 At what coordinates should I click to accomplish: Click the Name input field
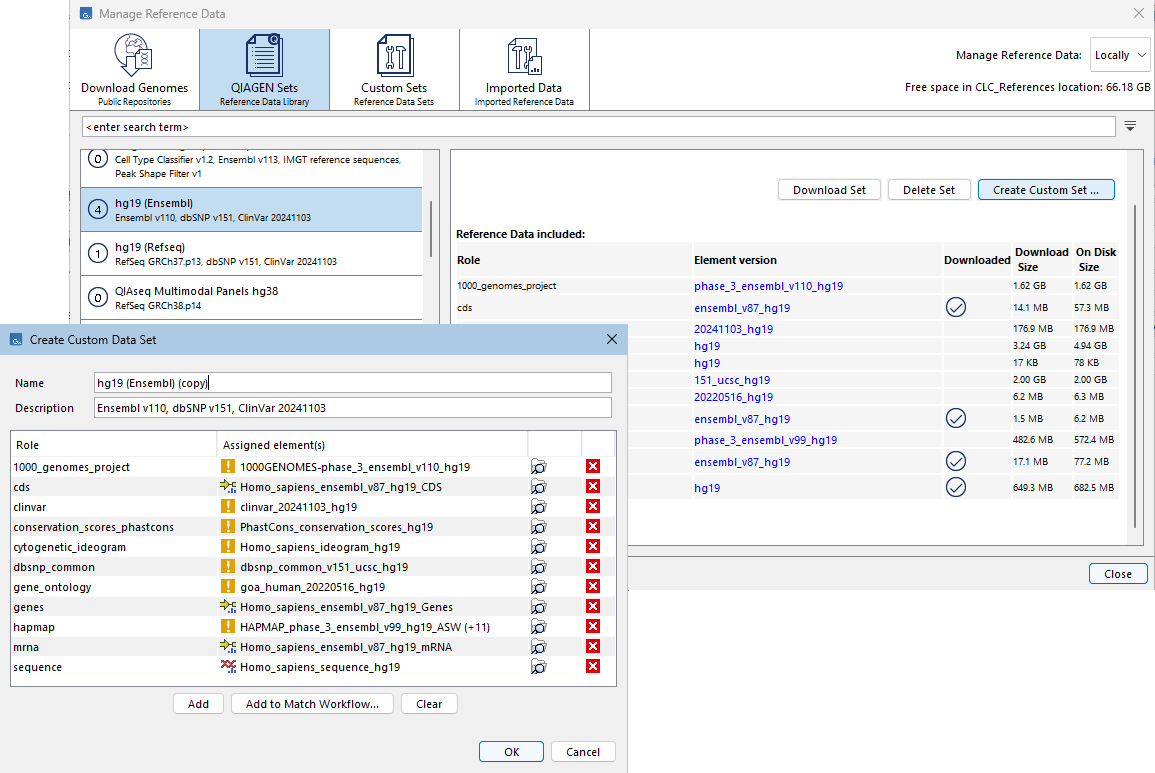(352, 383)
